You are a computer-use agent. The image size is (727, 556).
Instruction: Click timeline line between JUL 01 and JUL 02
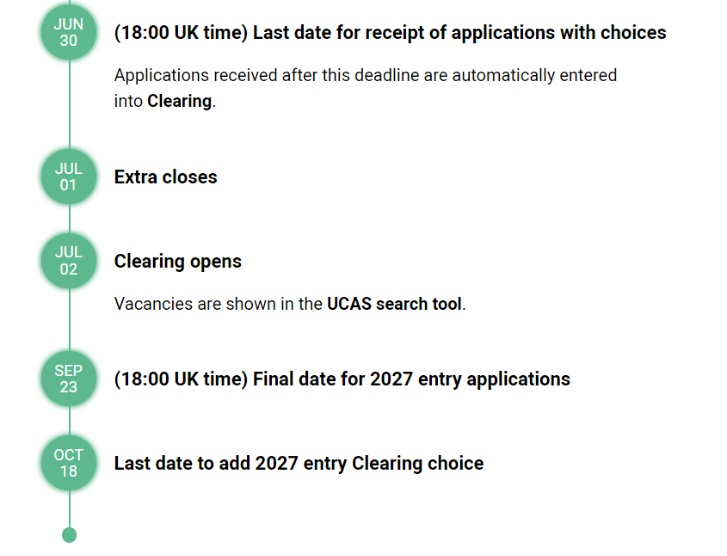coord(69,219)
